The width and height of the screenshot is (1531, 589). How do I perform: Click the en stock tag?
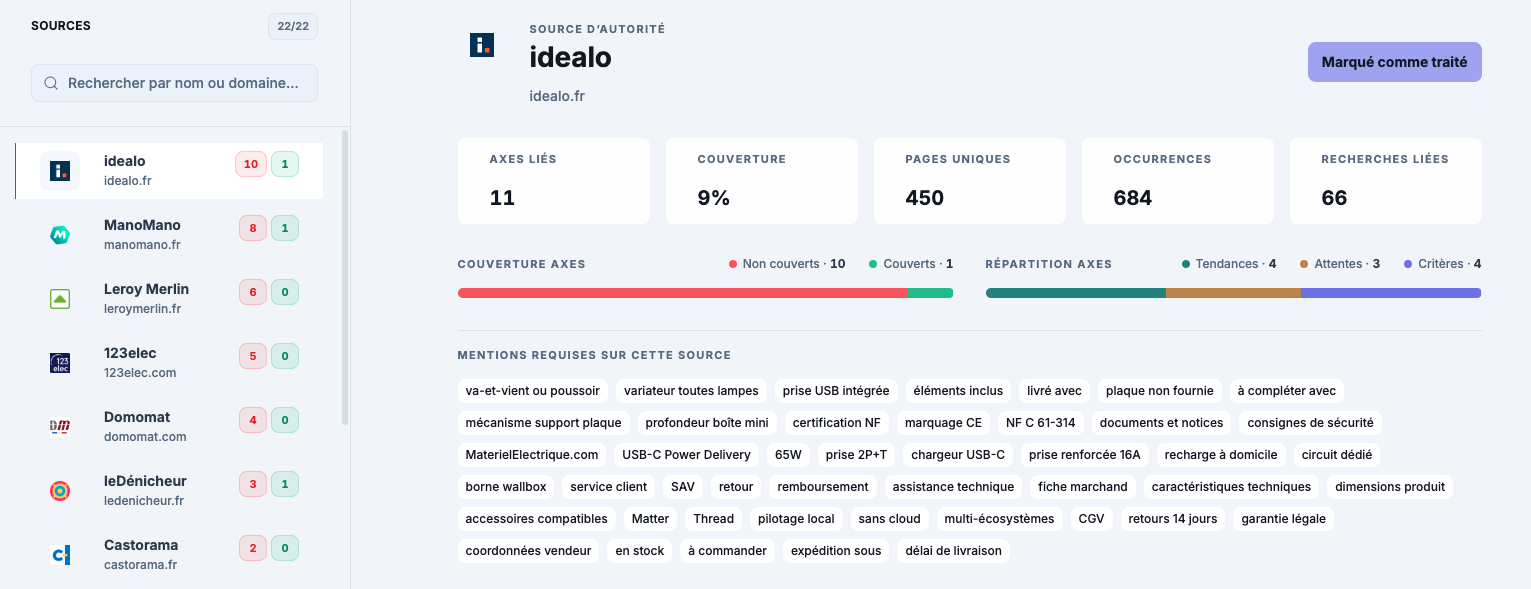point(640,551)
